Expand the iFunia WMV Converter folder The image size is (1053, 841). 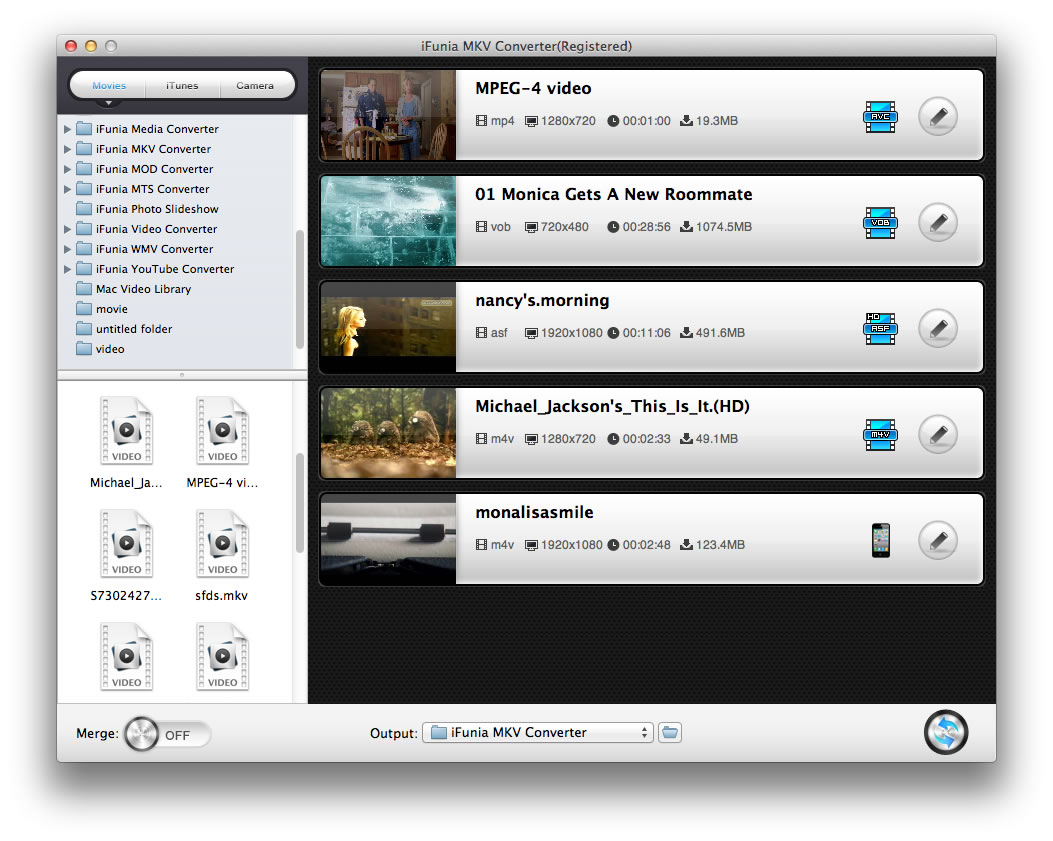[67, 249]
